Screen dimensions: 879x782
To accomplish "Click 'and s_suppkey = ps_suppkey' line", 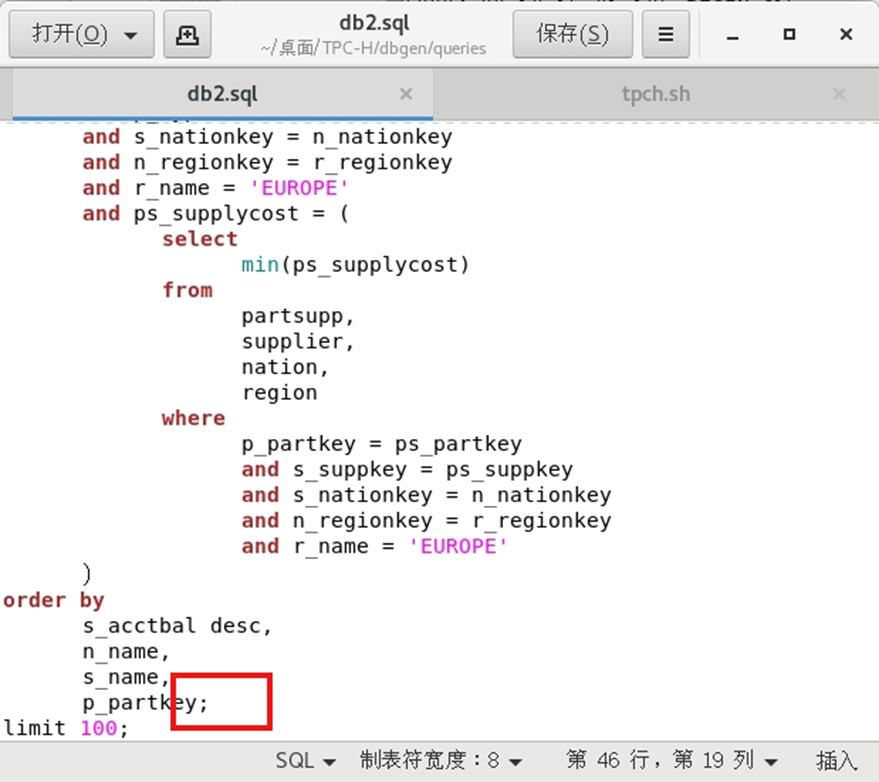I will pos(407,469).
